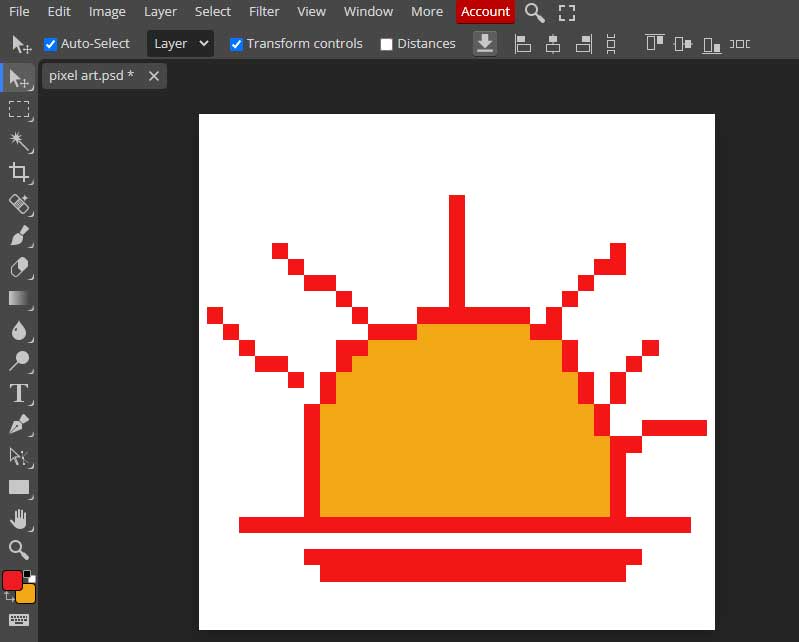Select the Hand tool
The image size is (799, 642).
[x=19, y=518]
